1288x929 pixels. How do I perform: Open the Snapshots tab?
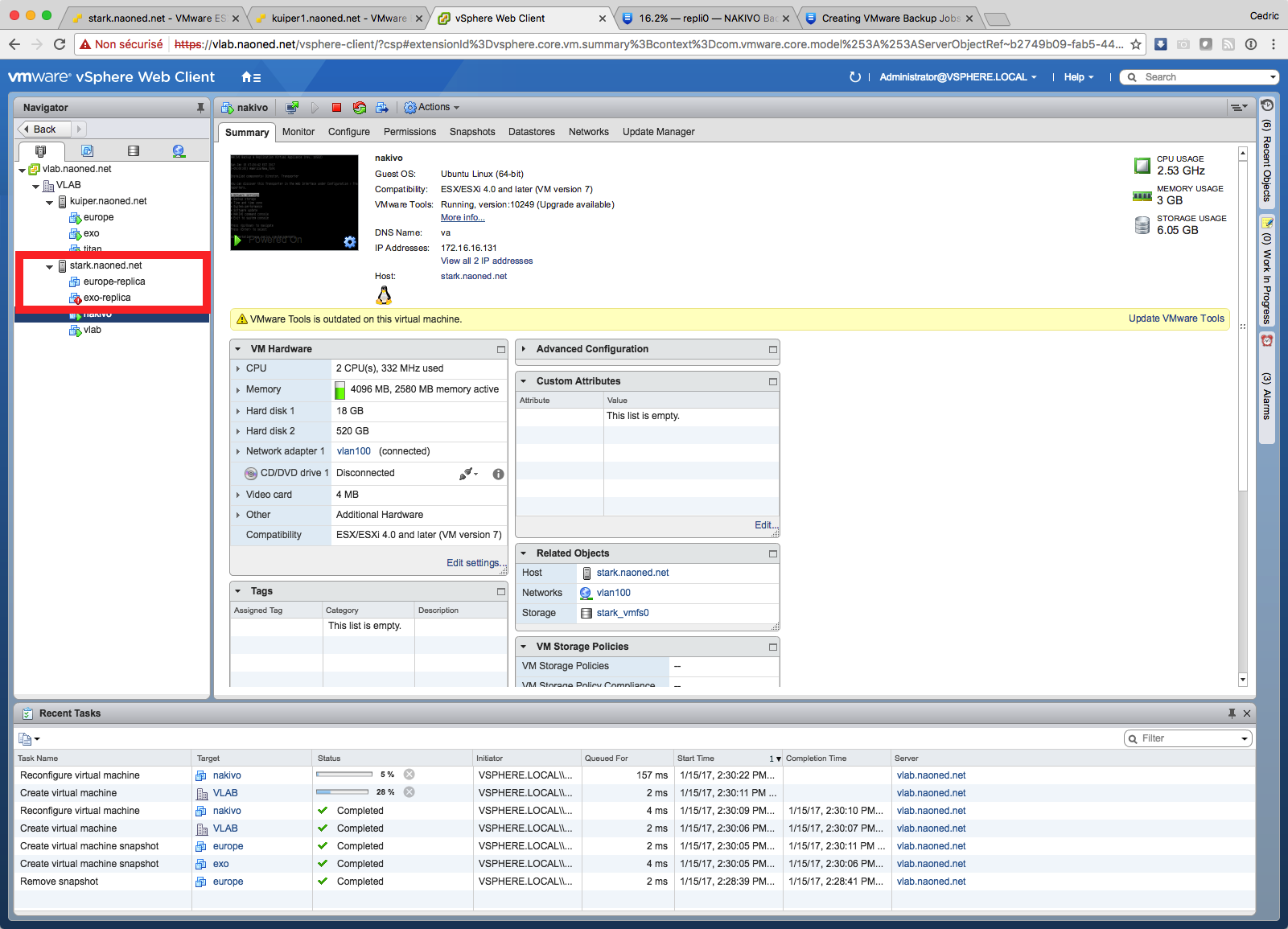[472, 132]
